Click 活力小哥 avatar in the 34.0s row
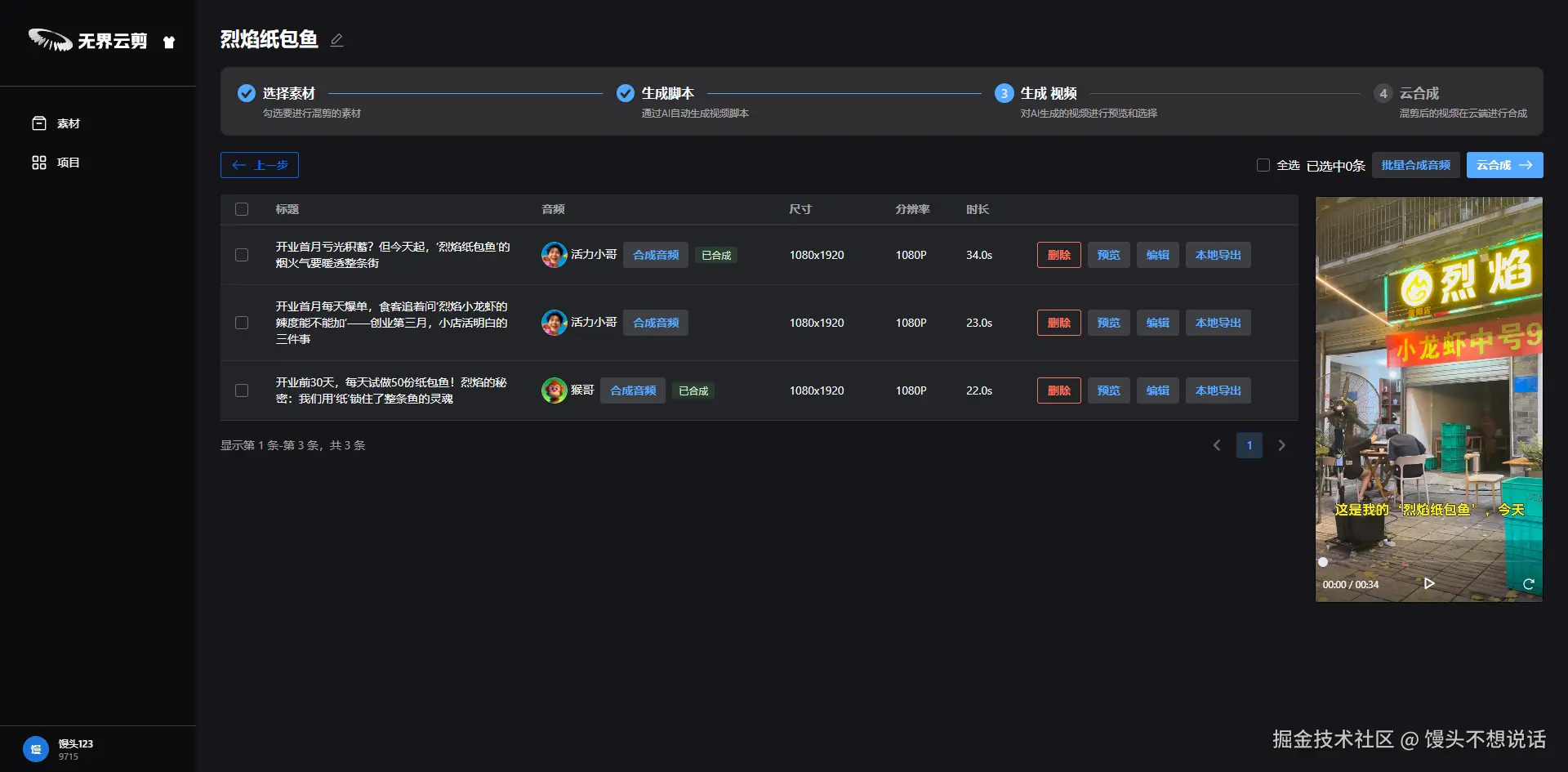This screenshot has height=772, width=1568. [x=555, y=255]
